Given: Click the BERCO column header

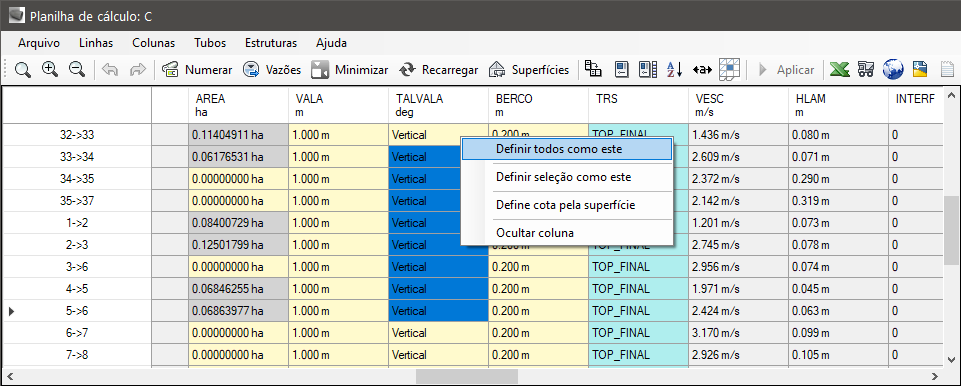Looking at the screenshot, I should point(538,105).
